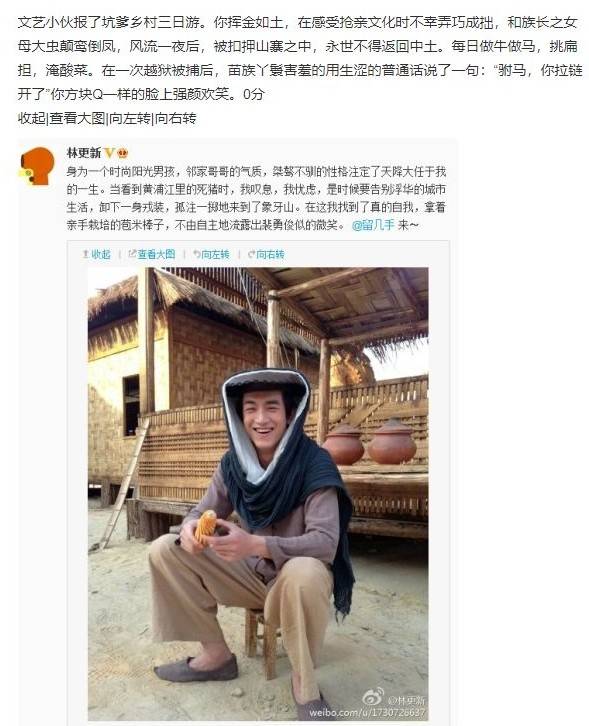589x726 pixels.
Task: Open the 林更新 username link
Action: point(84,153)
